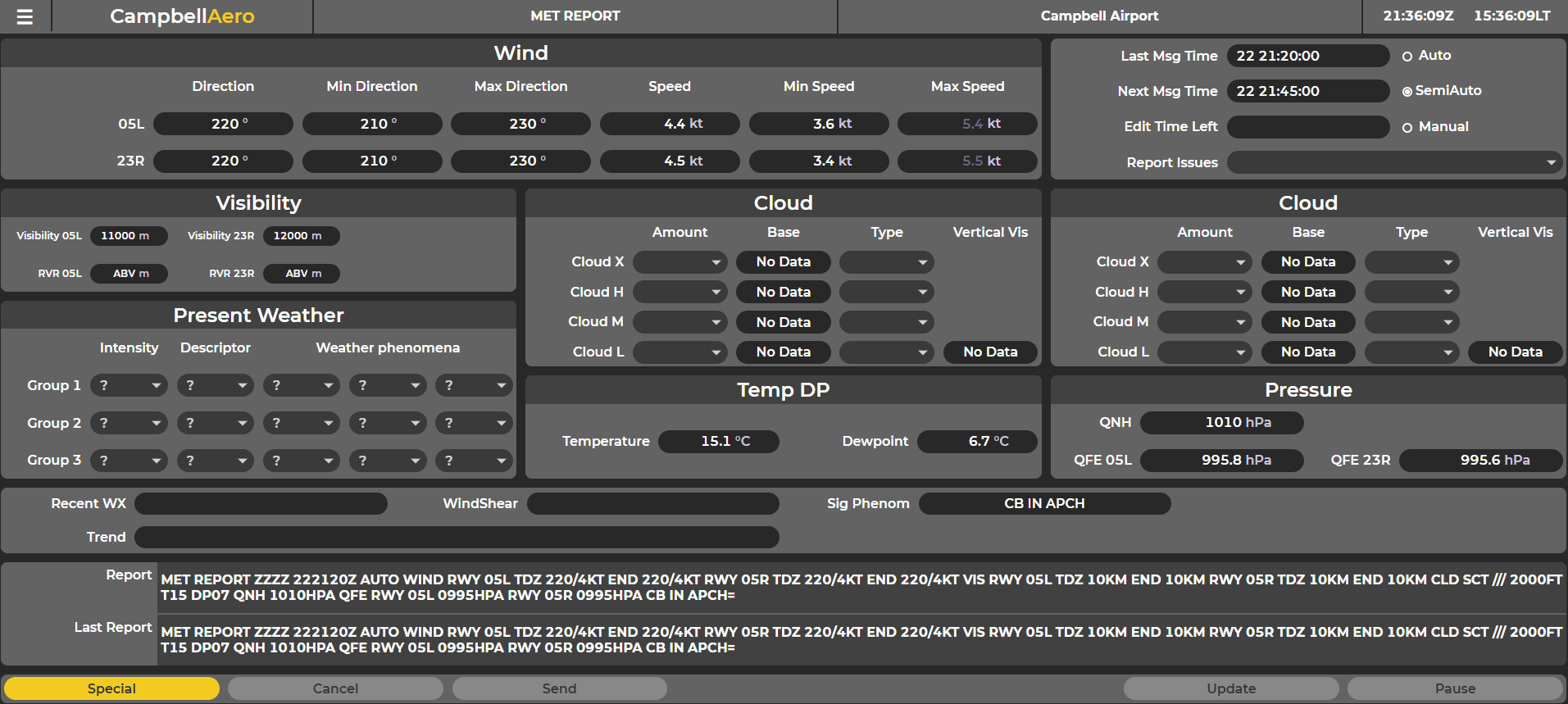Open right Cloud H Type dropdown
The width and height of the screenshot is (1568, 704).
pyautogui.click(x=1412, y=292)
